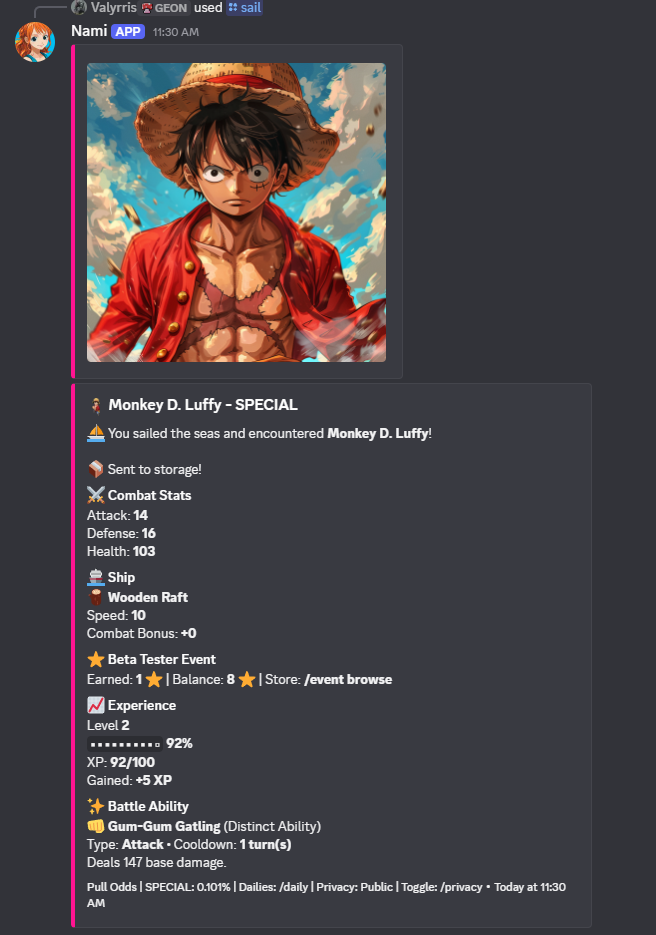Click the ship emoji next to Ship heading

(96, 577)
